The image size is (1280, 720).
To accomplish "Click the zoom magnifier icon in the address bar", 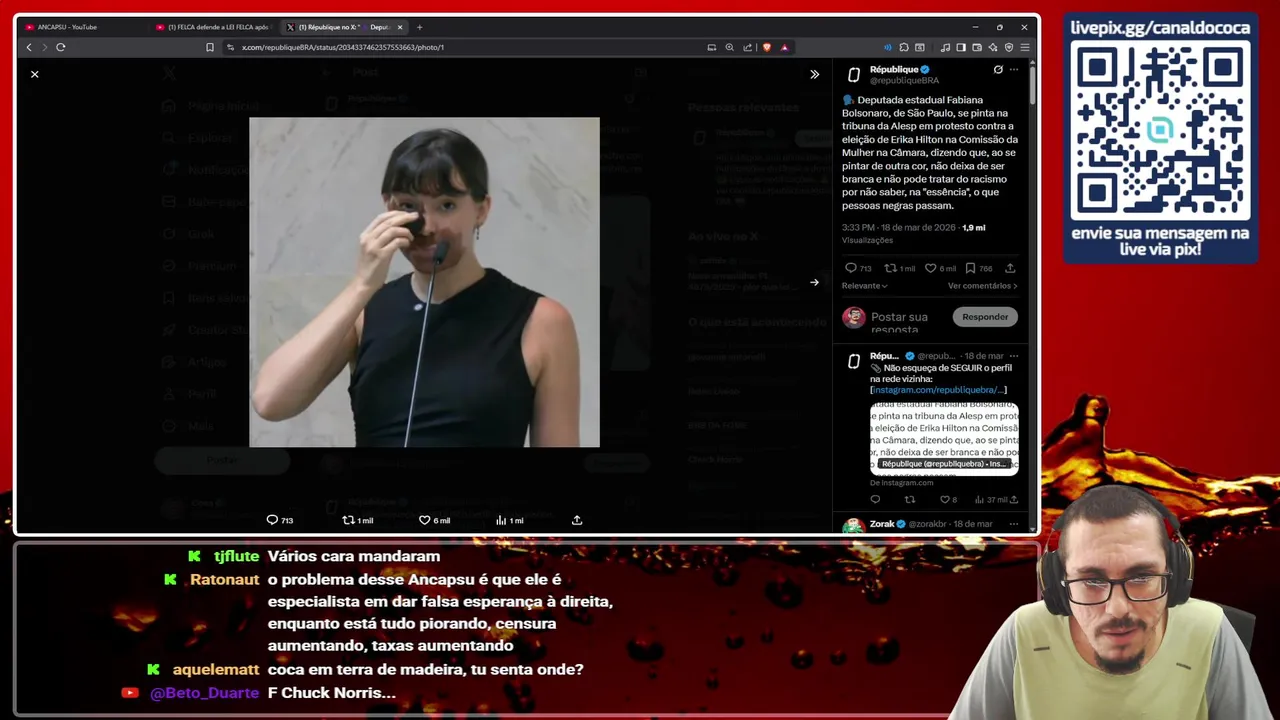I will click(729, 47).
